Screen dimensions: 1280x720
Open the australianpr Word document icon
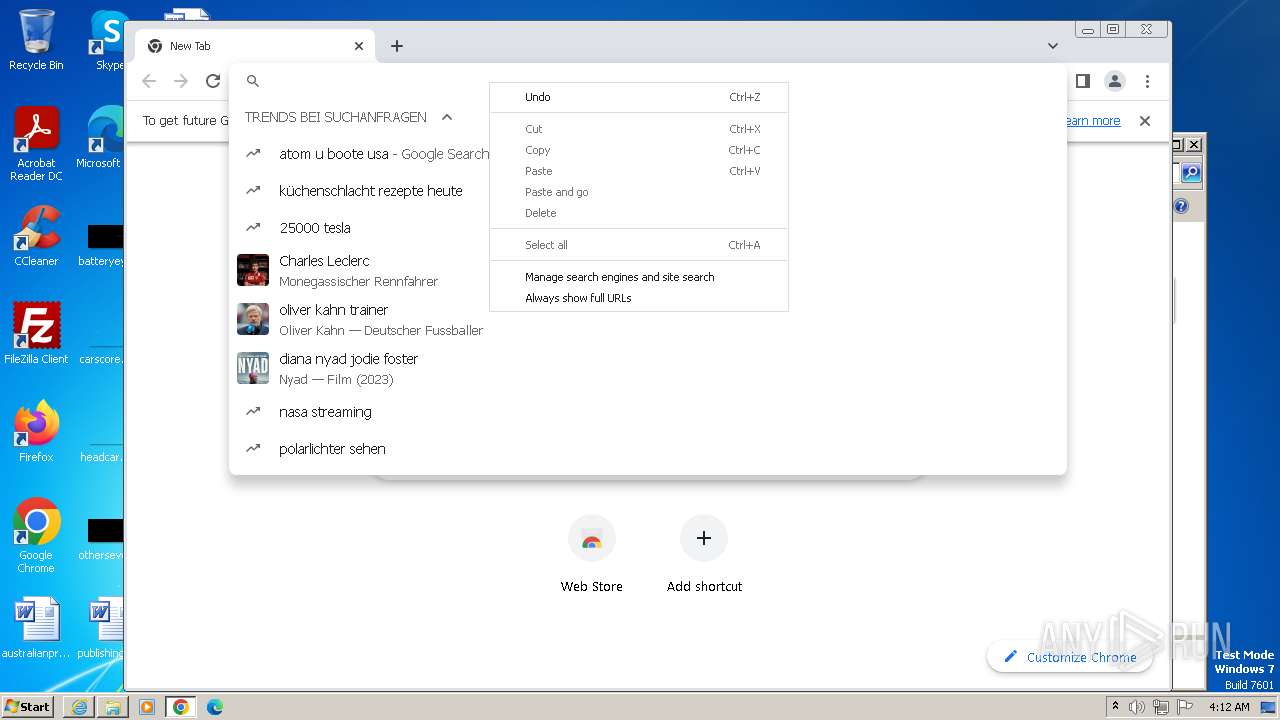36,628
